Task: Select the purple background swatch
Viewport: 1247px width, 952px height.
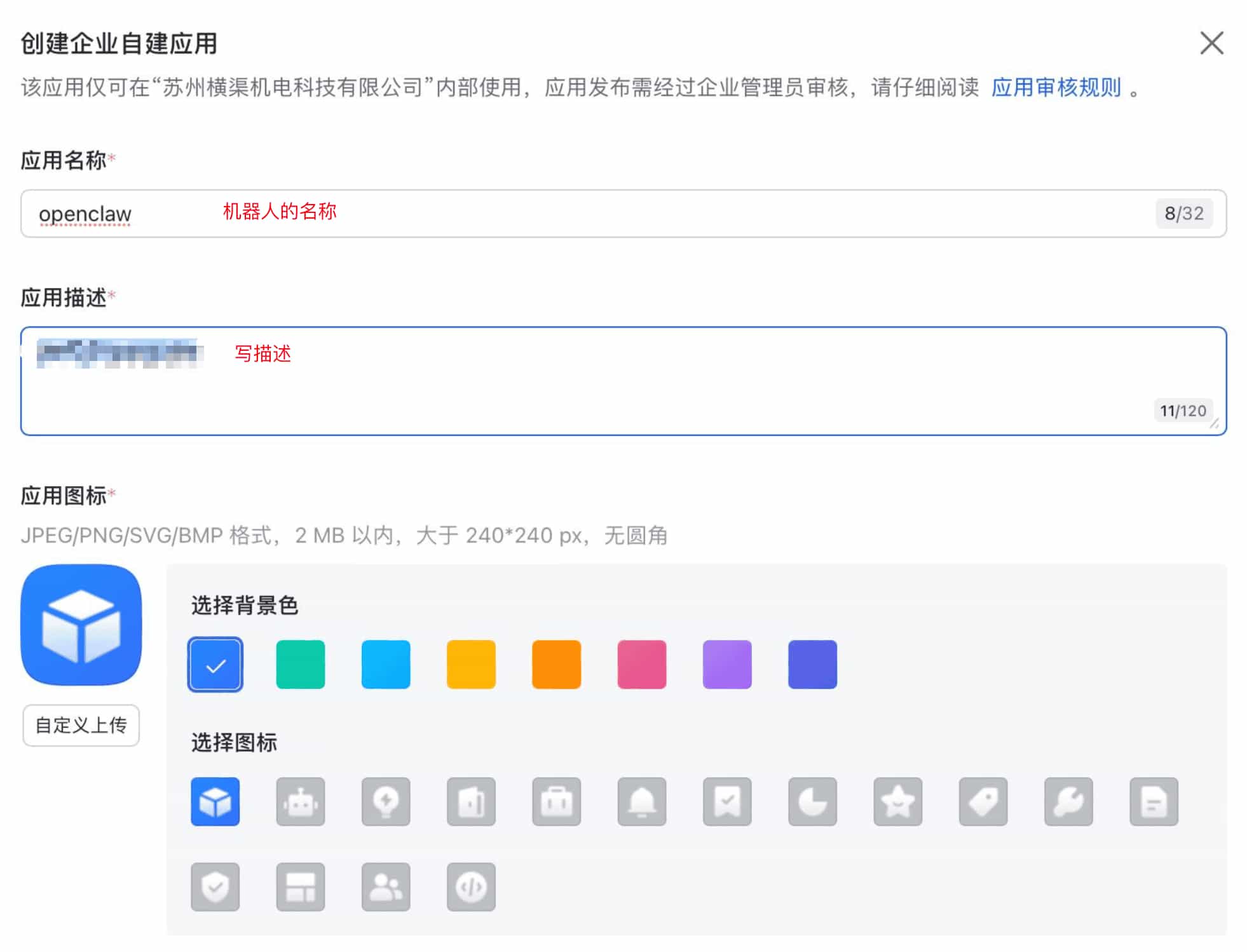Action: pyautogui.click(x=726, y=664)
